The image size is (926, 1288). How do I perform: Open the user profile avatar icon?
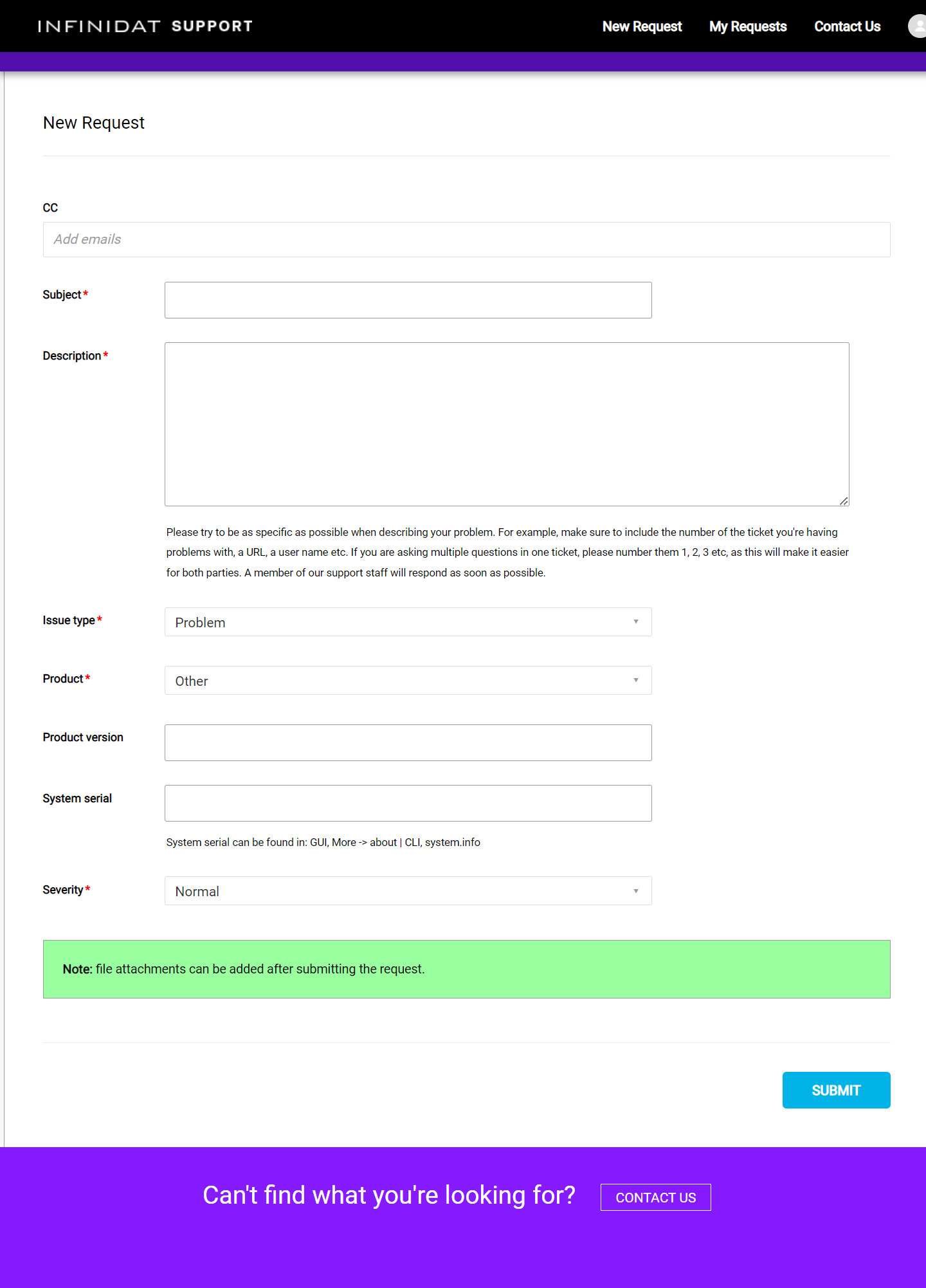[x=918, y=26]
